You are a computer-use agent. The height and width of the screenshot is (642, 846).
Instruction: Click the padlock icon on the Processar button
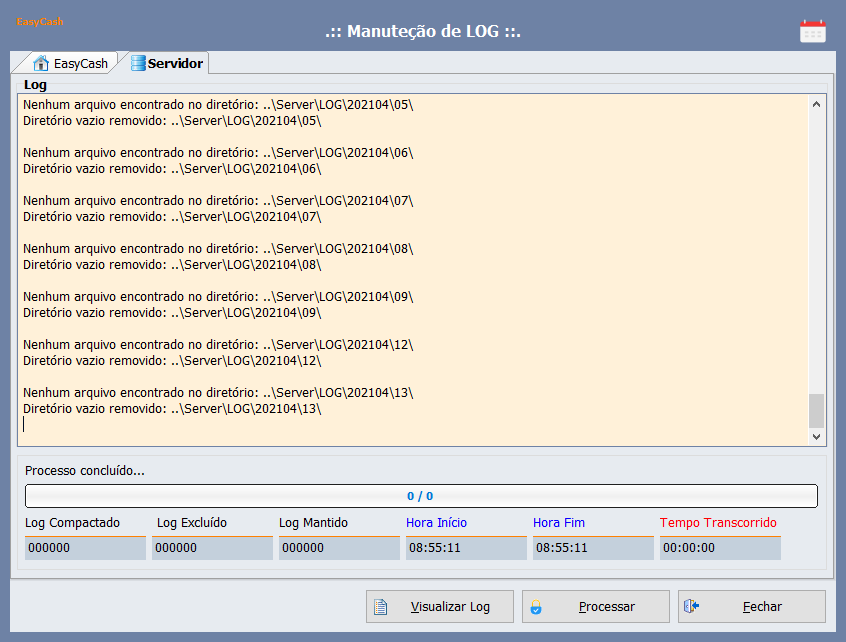tap(536, 606)
